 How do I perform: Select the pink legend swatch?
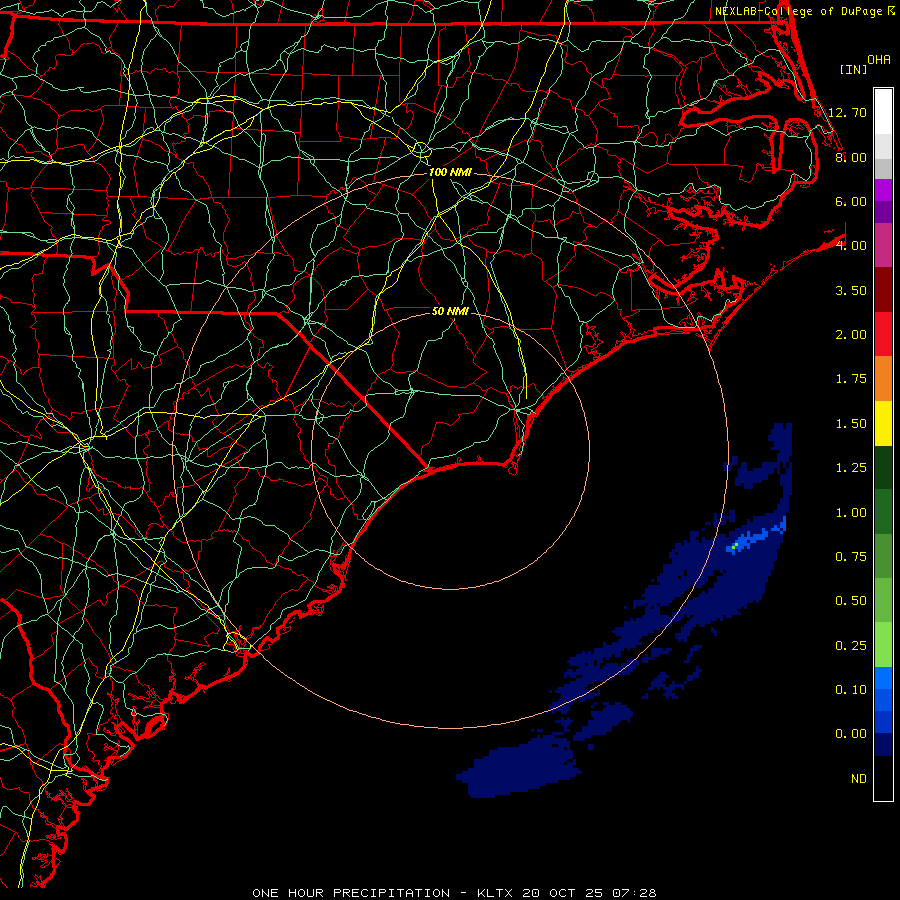coord(883,245)
